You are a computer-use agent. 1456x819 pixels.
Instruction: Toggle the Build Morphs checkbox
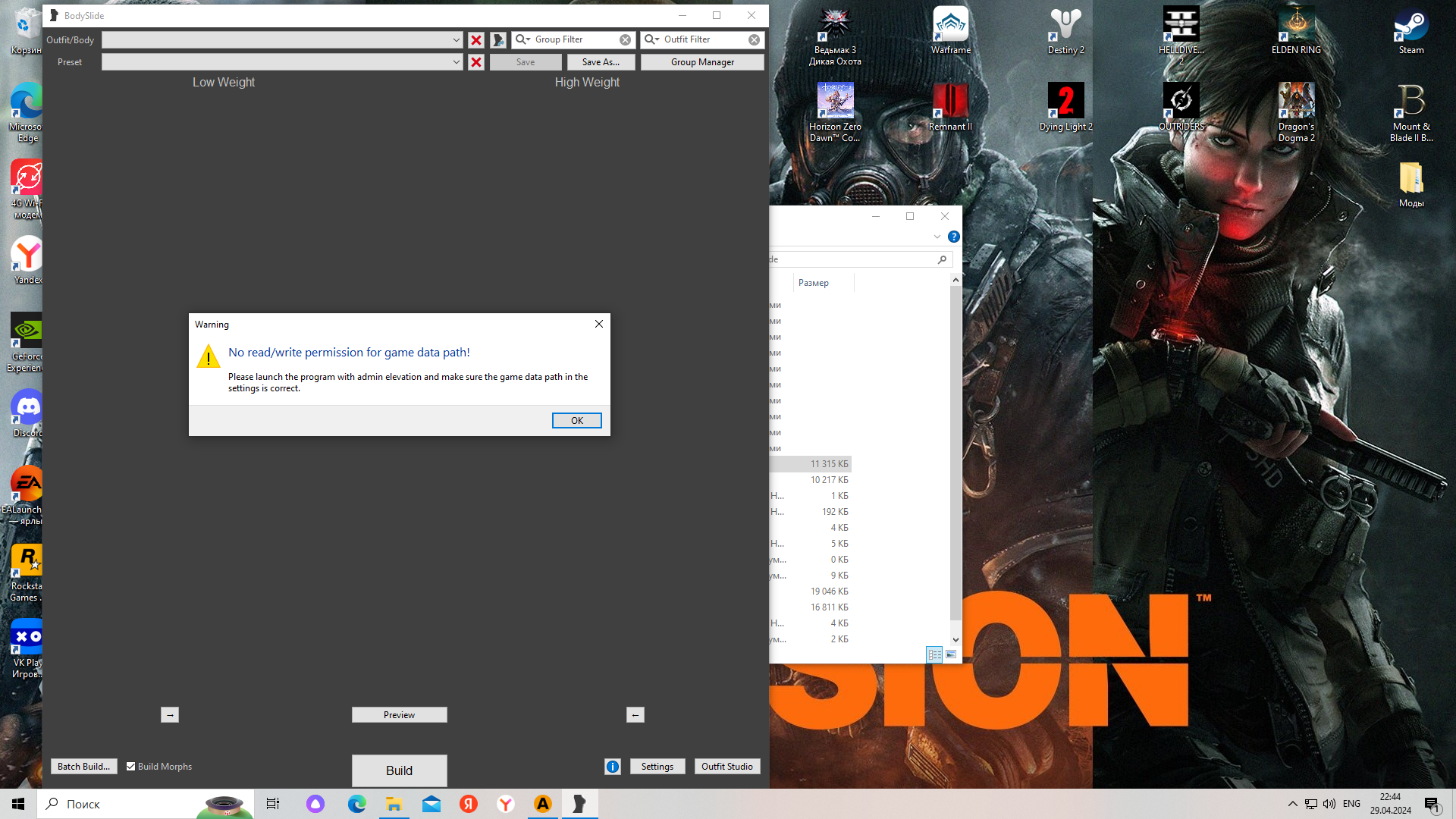tap(131, 767)
